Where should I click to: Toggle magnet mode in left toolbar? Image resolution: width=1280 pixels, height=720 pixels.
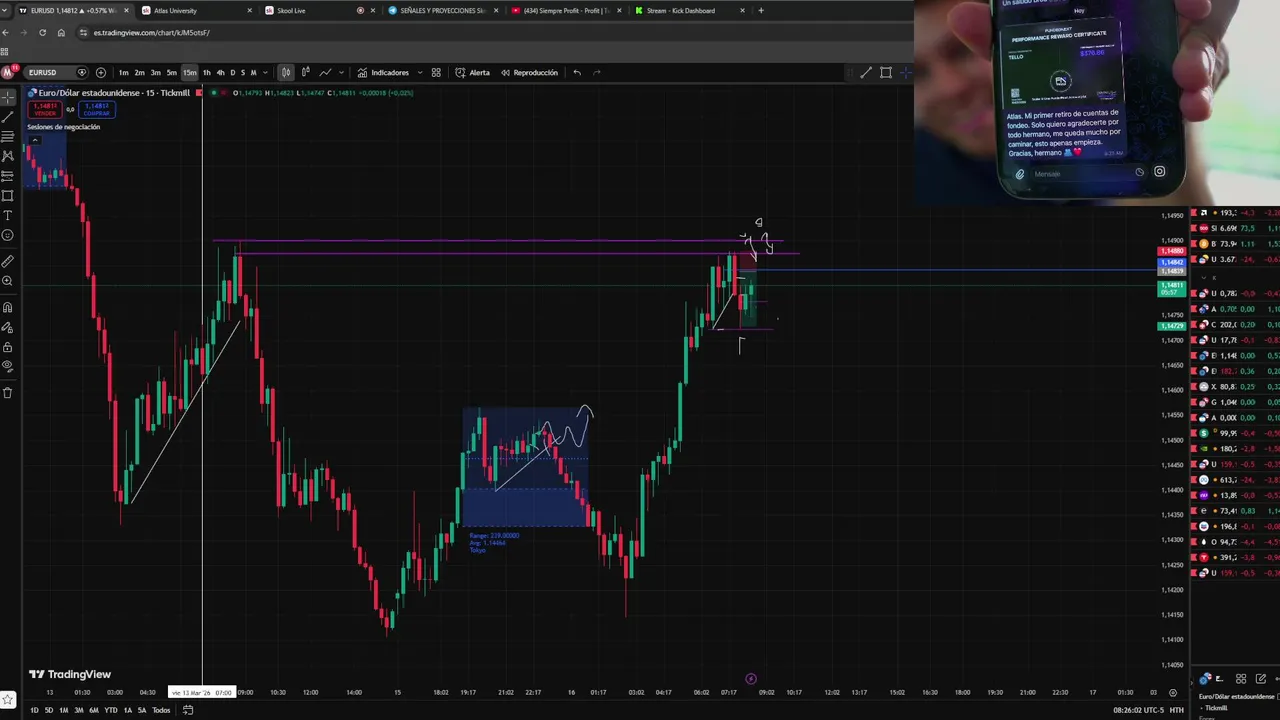point(7,307)
